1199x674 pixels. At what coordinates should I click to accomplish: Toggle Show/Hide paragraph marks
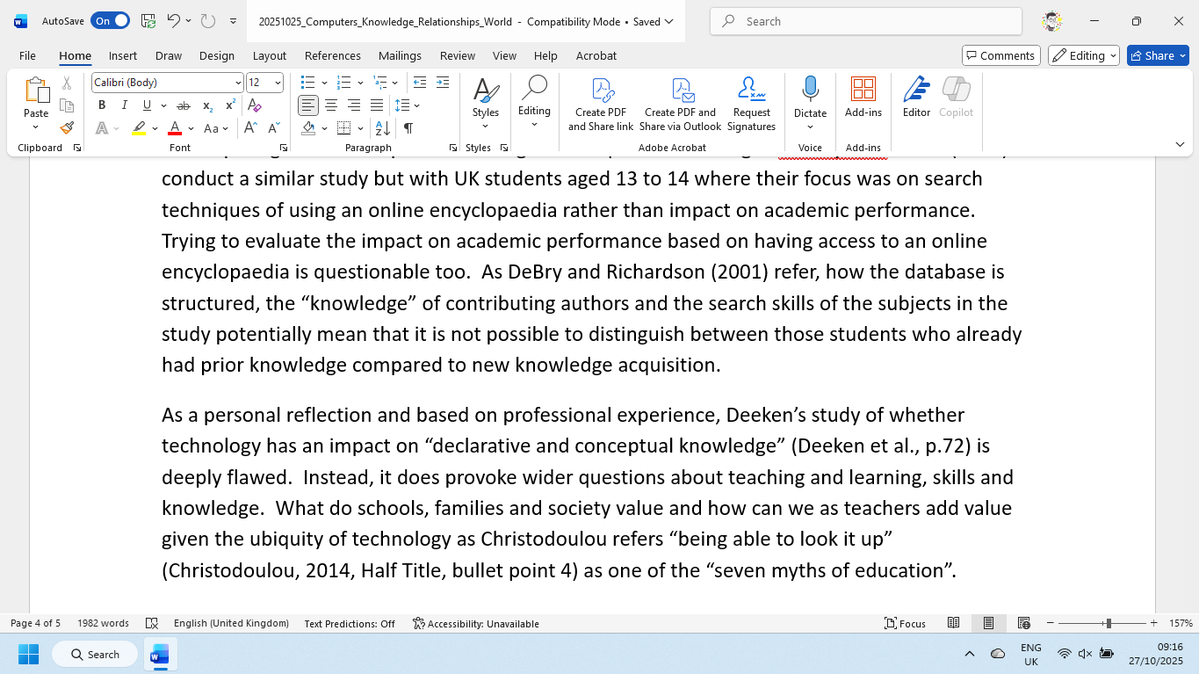408,129
